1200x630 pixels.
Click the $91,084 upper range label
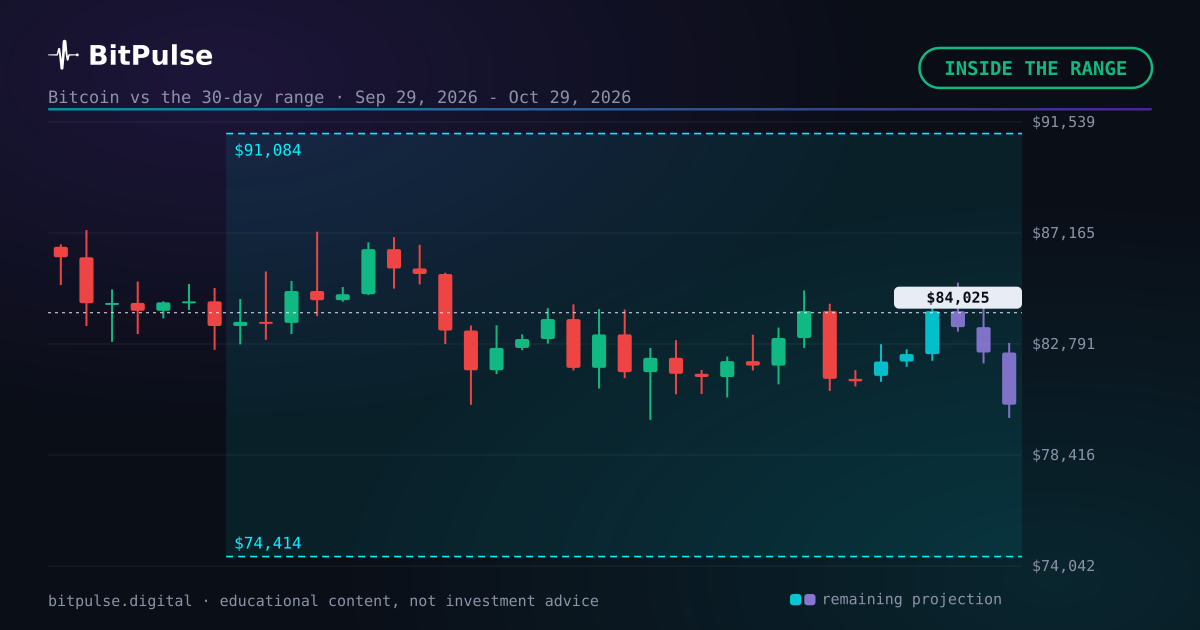click(x=267, y=150)
